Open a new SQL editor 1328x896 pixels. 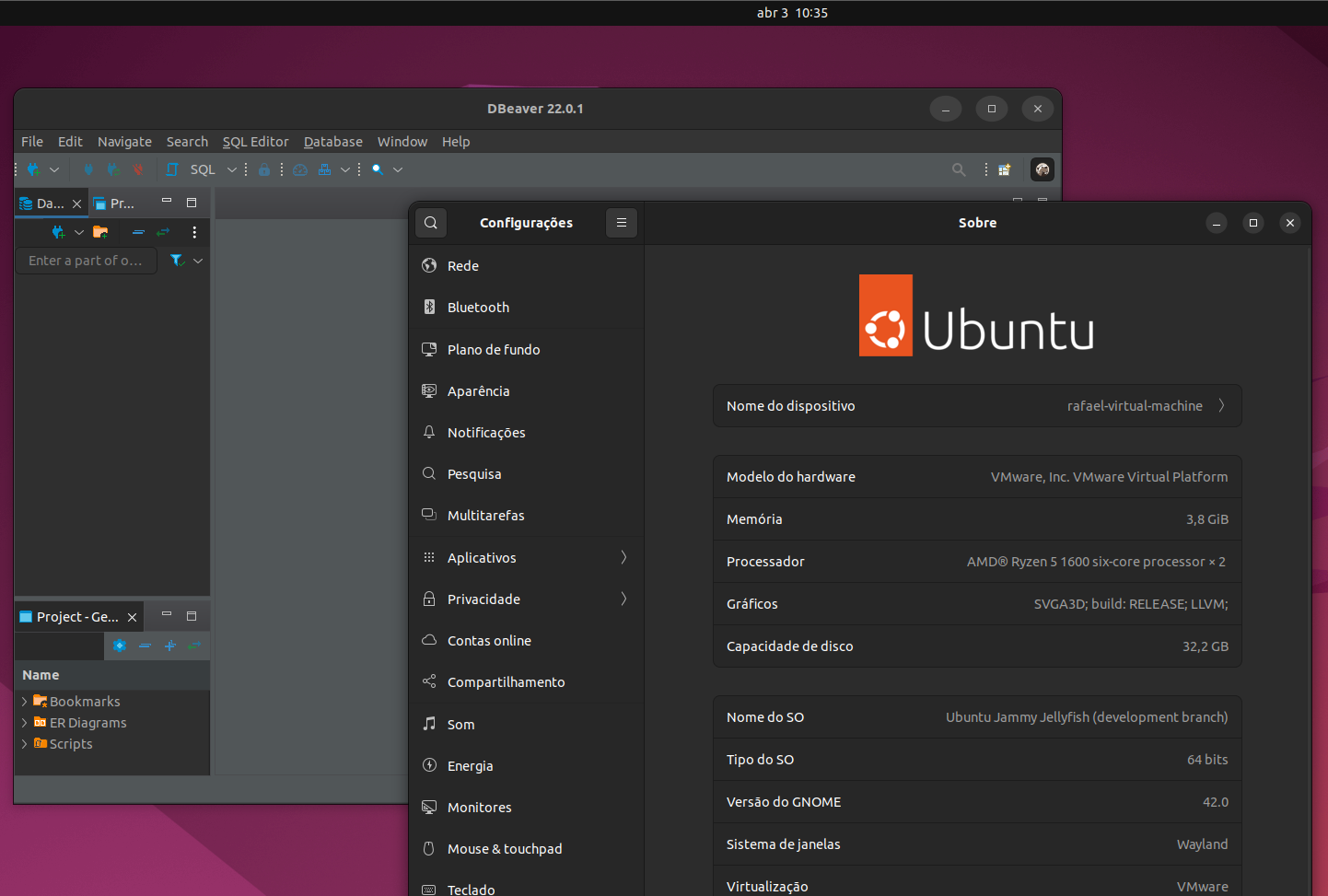[x=172, y=169]
